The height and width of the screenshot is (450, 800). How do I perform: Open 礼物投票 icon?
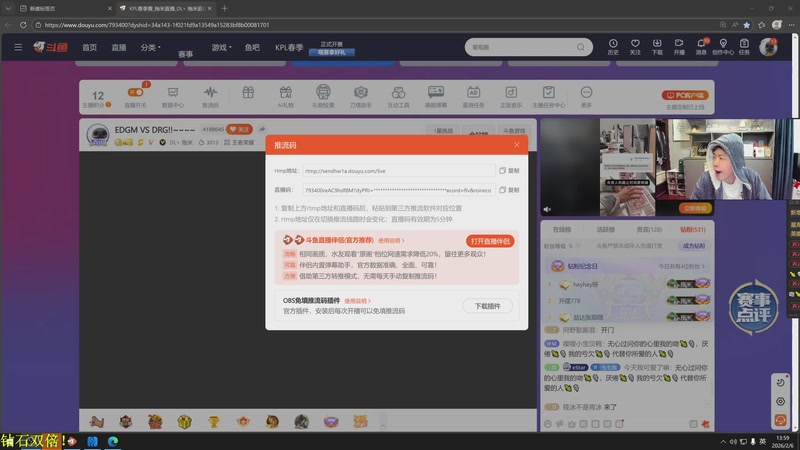(323, 96)
